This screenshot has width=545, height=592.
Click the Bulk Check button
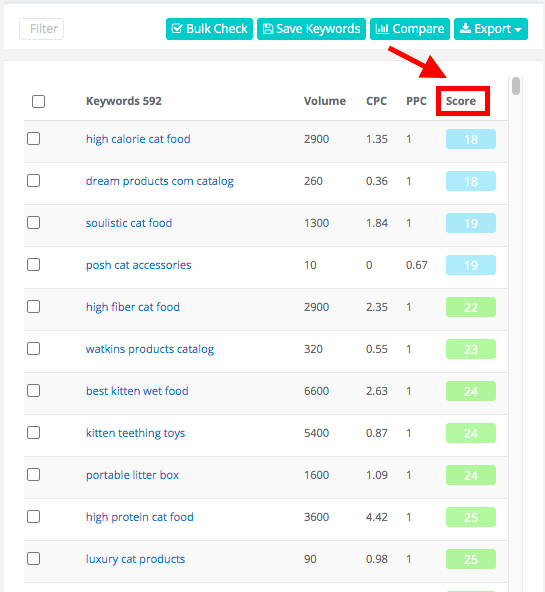209,29
